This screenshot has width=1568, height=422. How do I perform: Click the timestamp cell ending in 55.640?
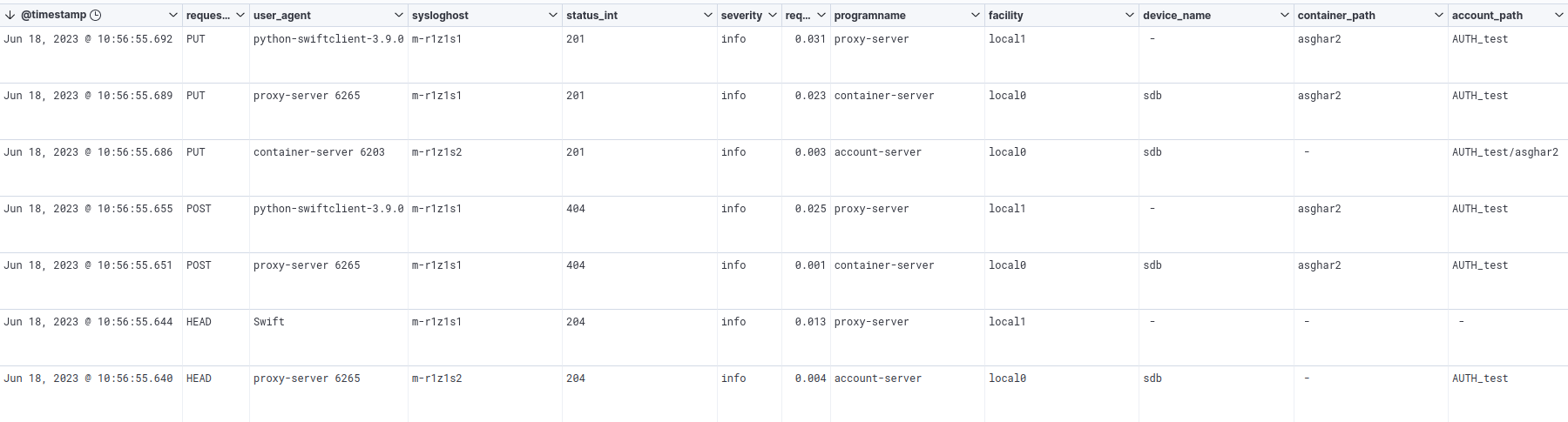(x=88, y=378)
